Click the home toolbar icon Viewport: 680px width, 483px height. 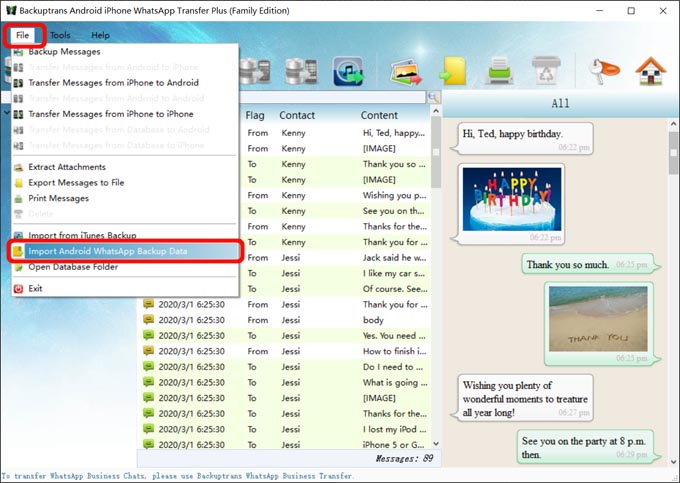[x=651, y=71]
